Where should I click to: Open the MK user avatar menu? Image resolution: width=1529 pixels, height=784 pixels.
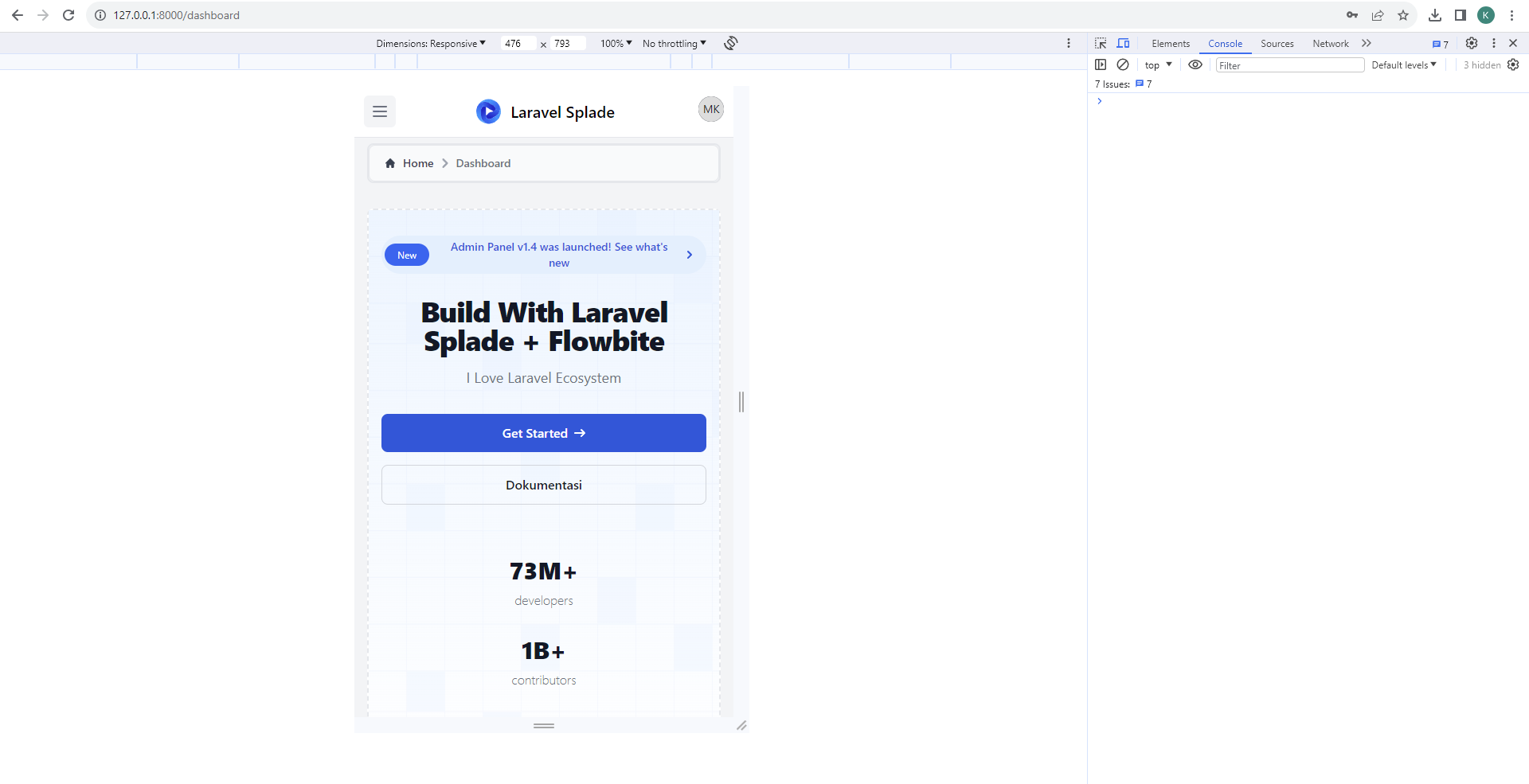point(711,109)
